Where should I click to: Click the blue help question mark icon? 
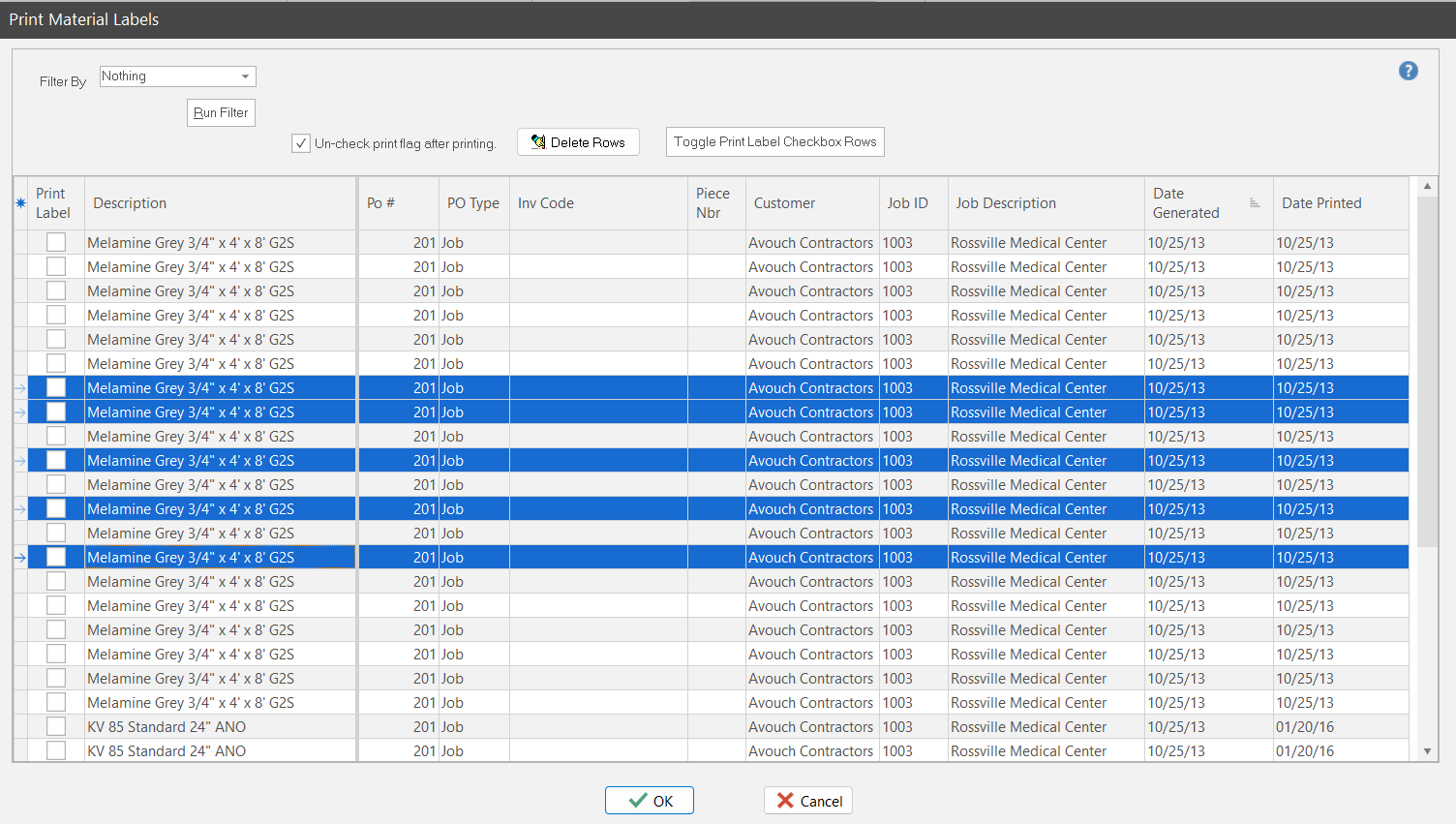(x=1408, y=71)
